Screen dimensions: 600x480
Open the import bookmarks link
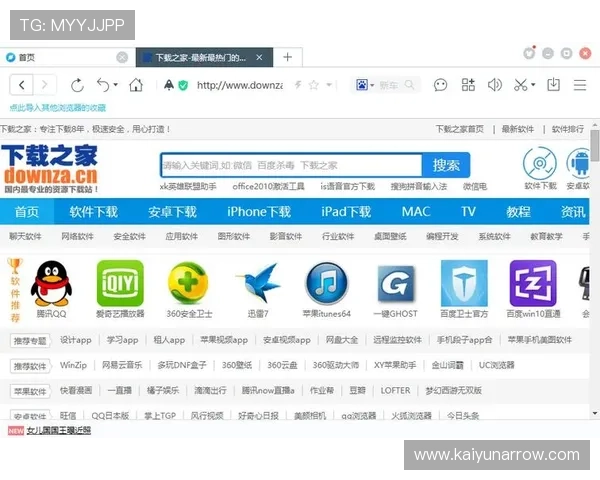(x=57, y=108)
